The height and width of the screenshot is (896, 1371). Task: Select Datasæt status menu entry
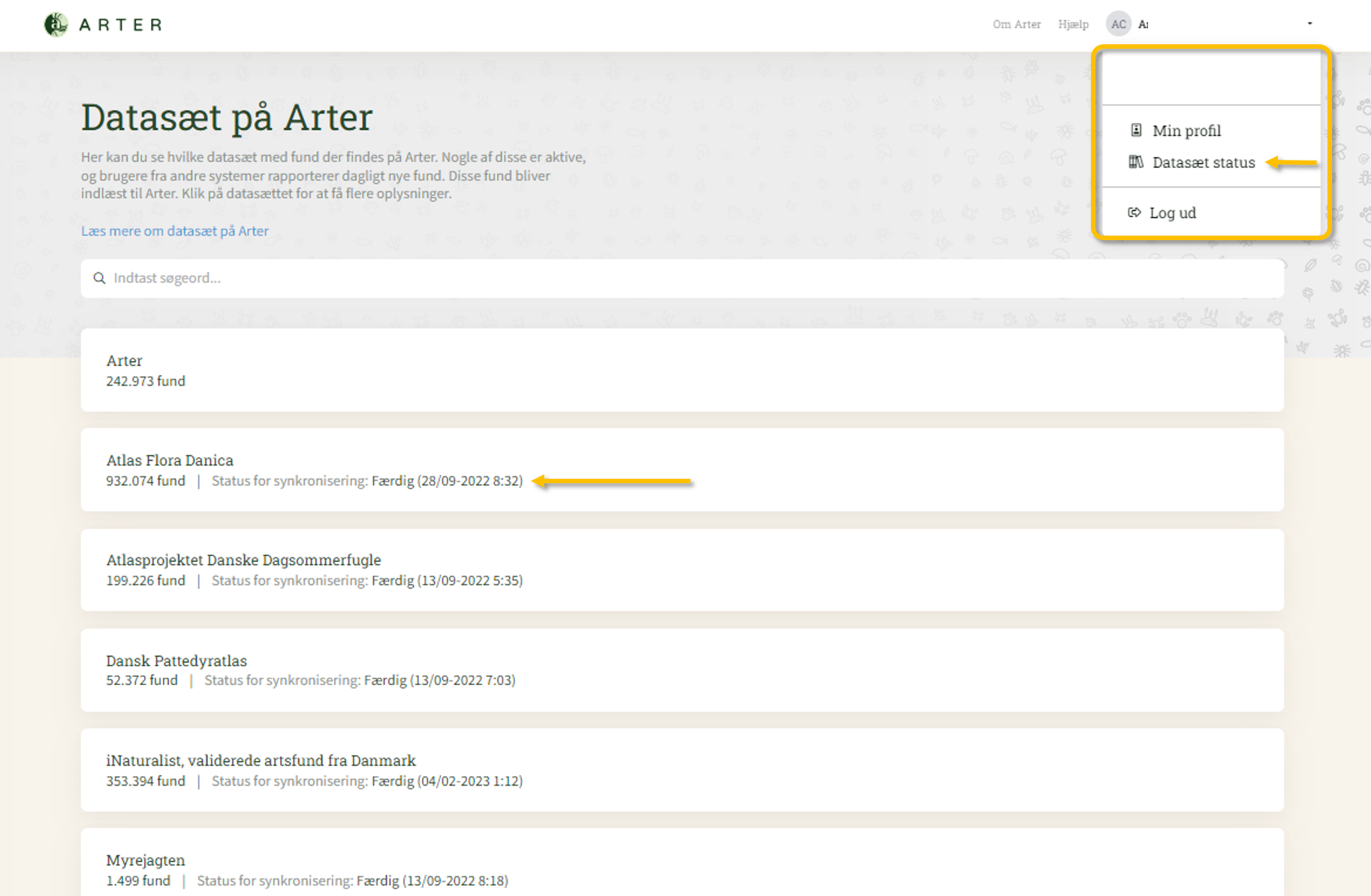pyautogui.click(x=1203, y=162)
